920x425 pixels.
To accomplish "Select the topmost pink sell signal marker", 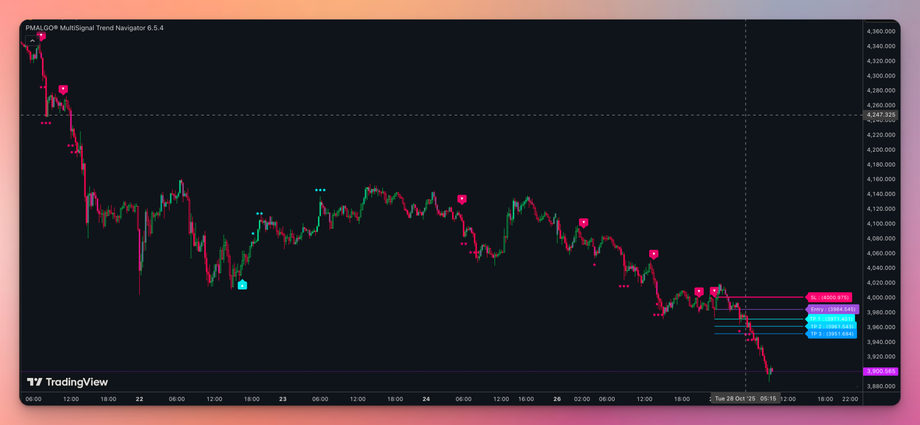I will (x=40, y=36).
